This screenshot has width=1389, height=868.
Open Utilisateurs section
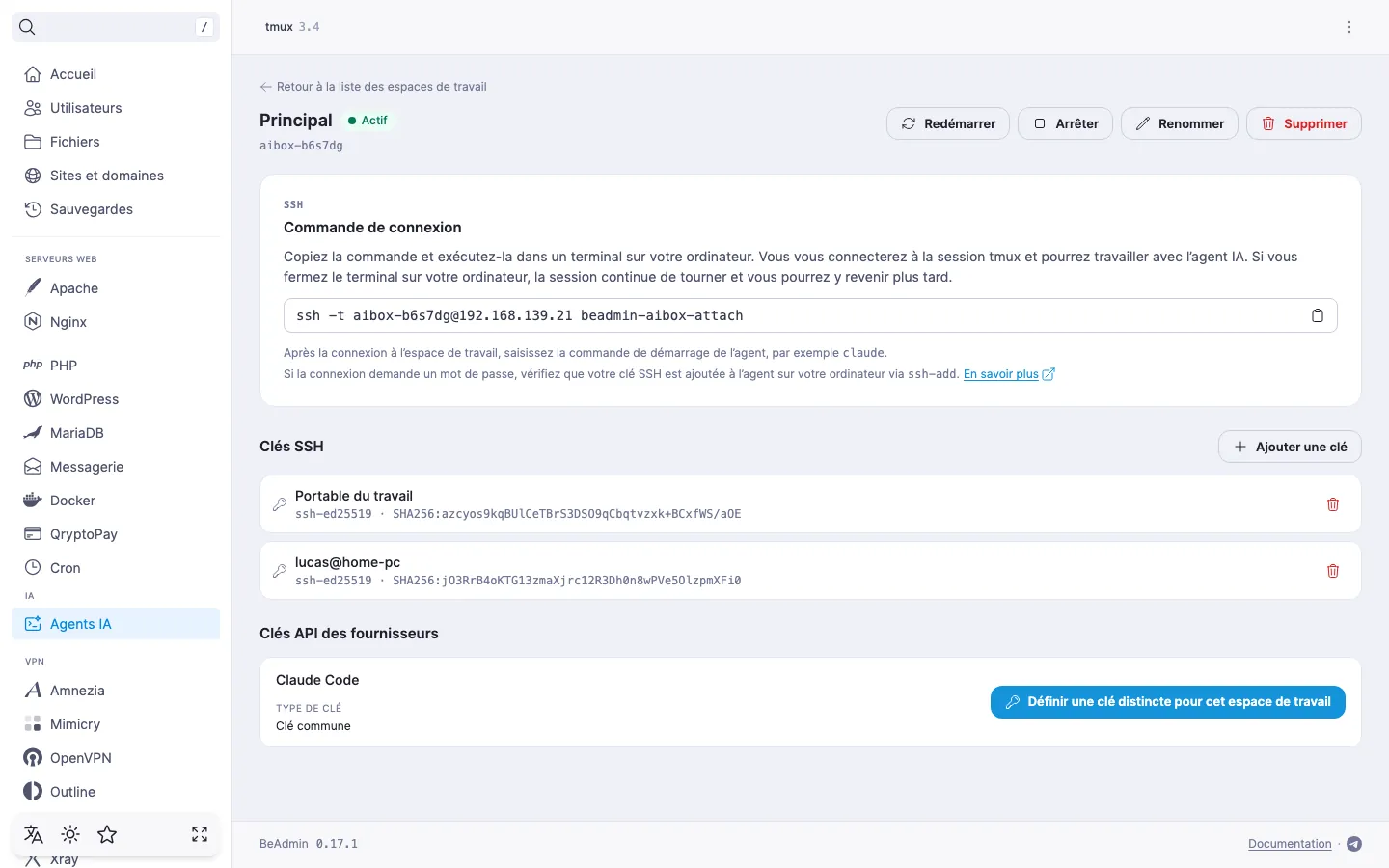(x=116, y=108)
